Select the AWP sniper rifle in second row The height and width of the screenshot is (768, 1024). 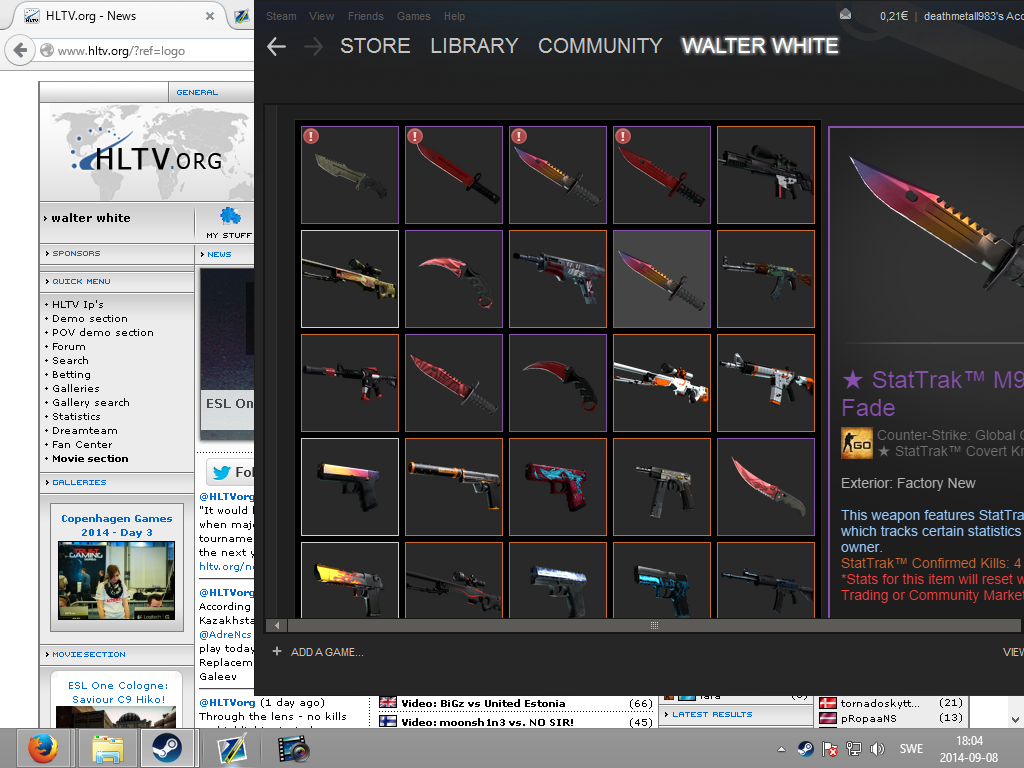350,279
